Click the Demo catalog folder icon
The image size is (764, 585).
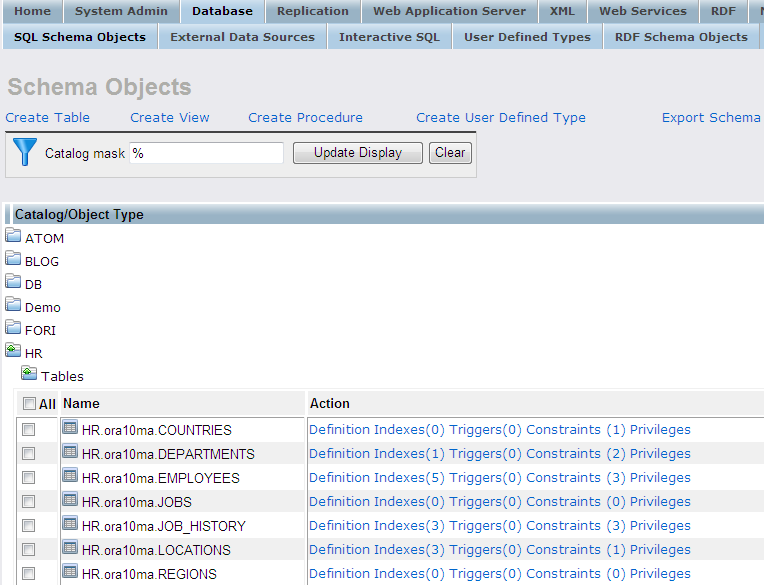[x=13, y=306]
